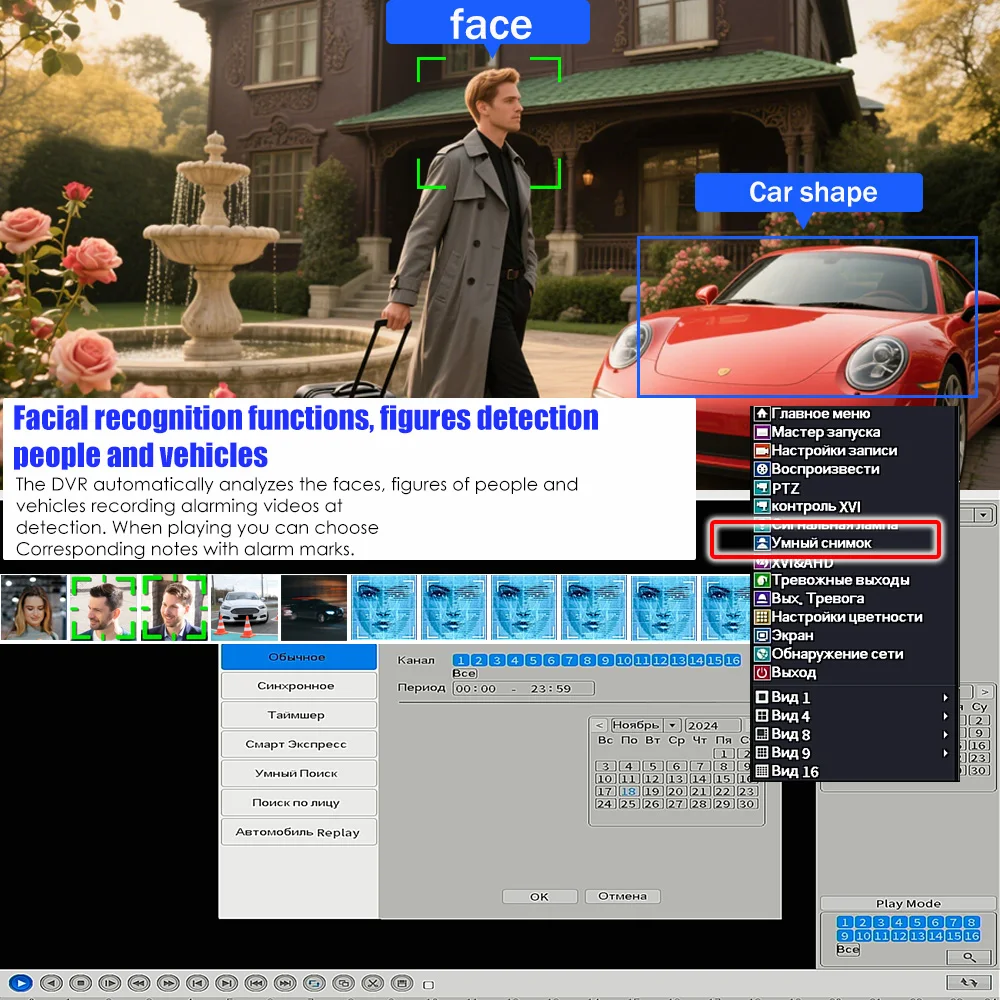Click the scissors cut-clip icon
Image resolution: width=1000 pixels, height=1000 pixels.
pyautogui.click(x=373, y=983)
